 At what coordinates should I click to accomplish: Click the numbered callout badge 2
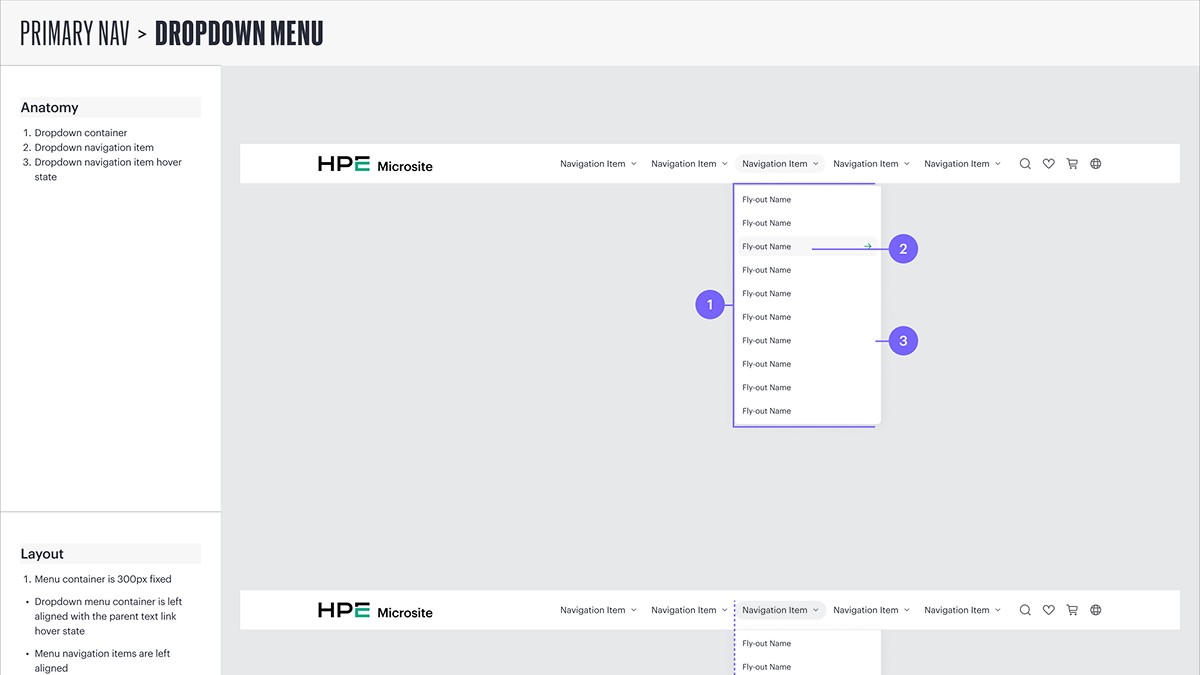[902, 248]
